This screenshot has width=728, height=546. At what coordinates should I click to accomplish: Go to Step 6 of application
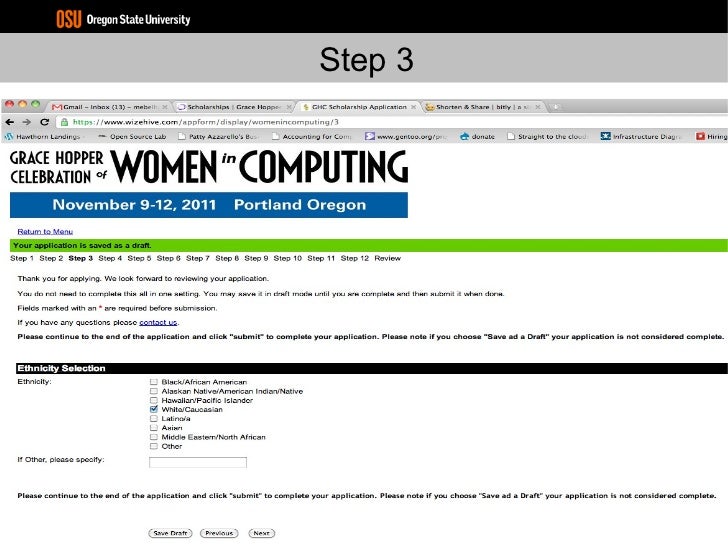[169, 258]
